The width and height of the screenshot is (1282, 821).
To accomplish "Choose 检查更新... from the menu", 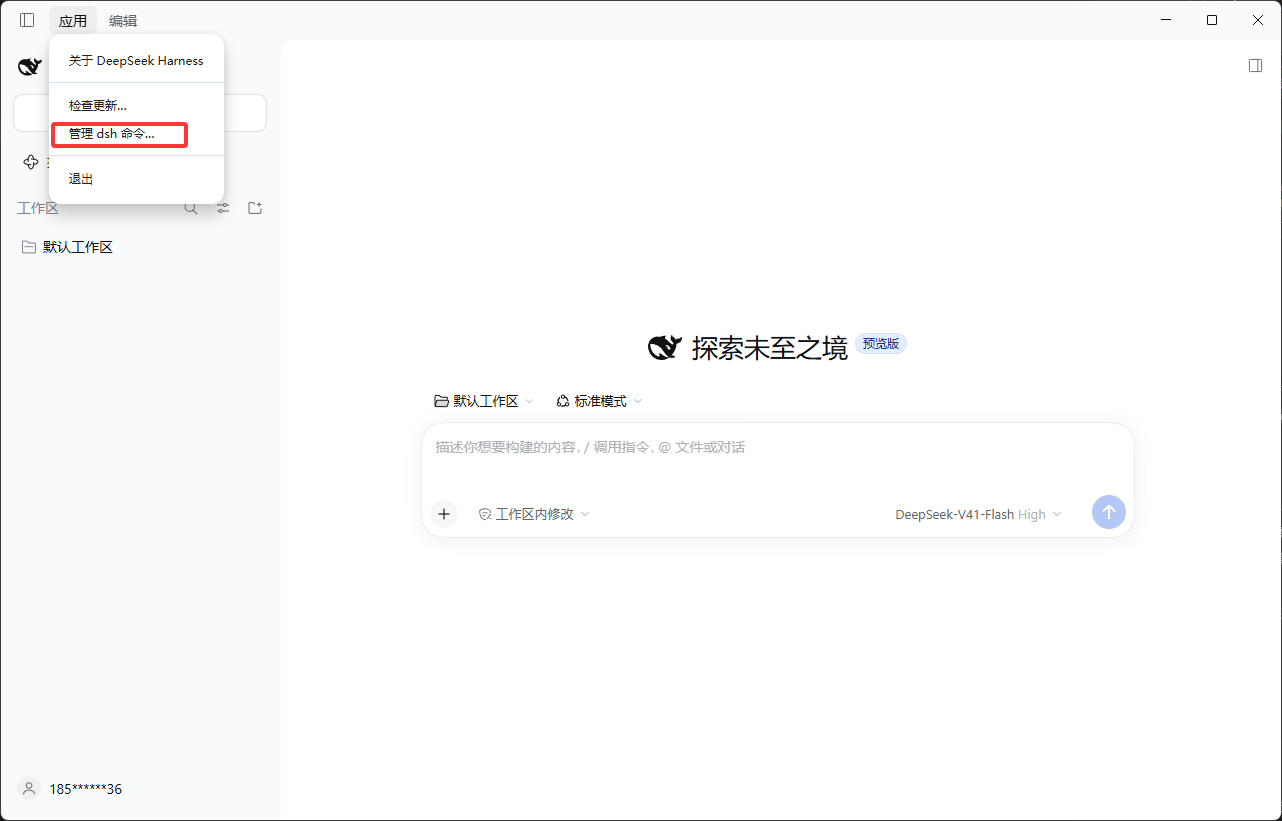I will [136, 105].
